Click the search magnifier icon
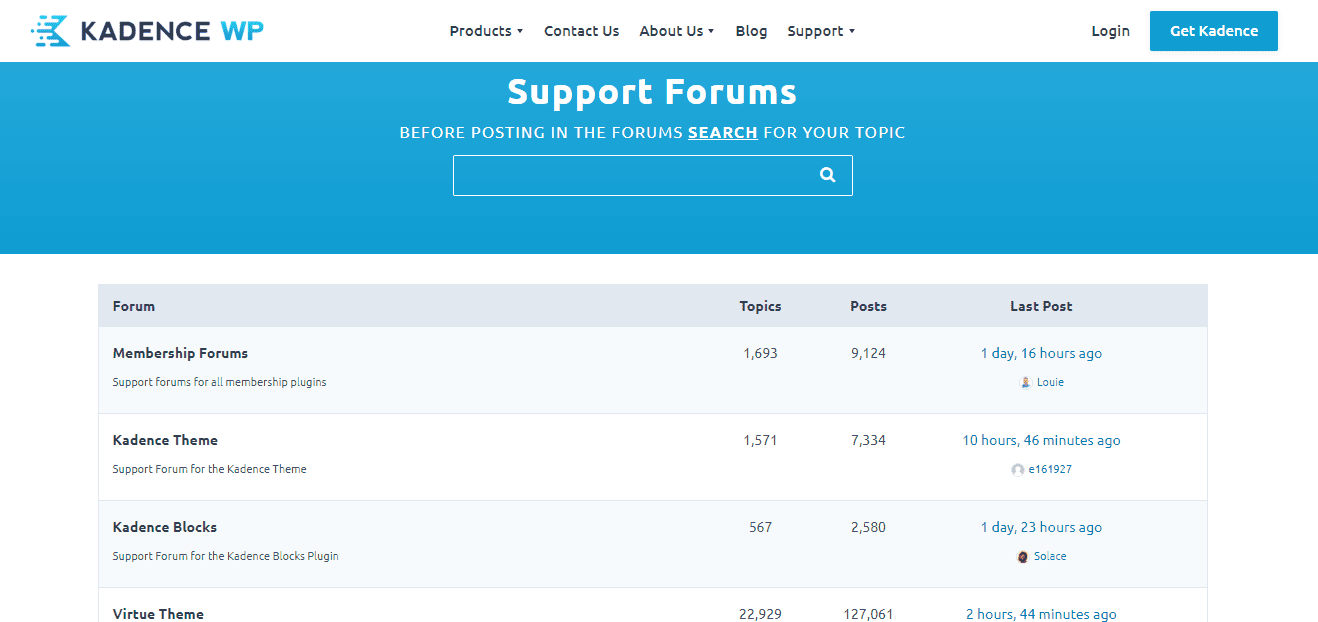Viewport: 1318px width, 622px height. [x=827, y=175]
